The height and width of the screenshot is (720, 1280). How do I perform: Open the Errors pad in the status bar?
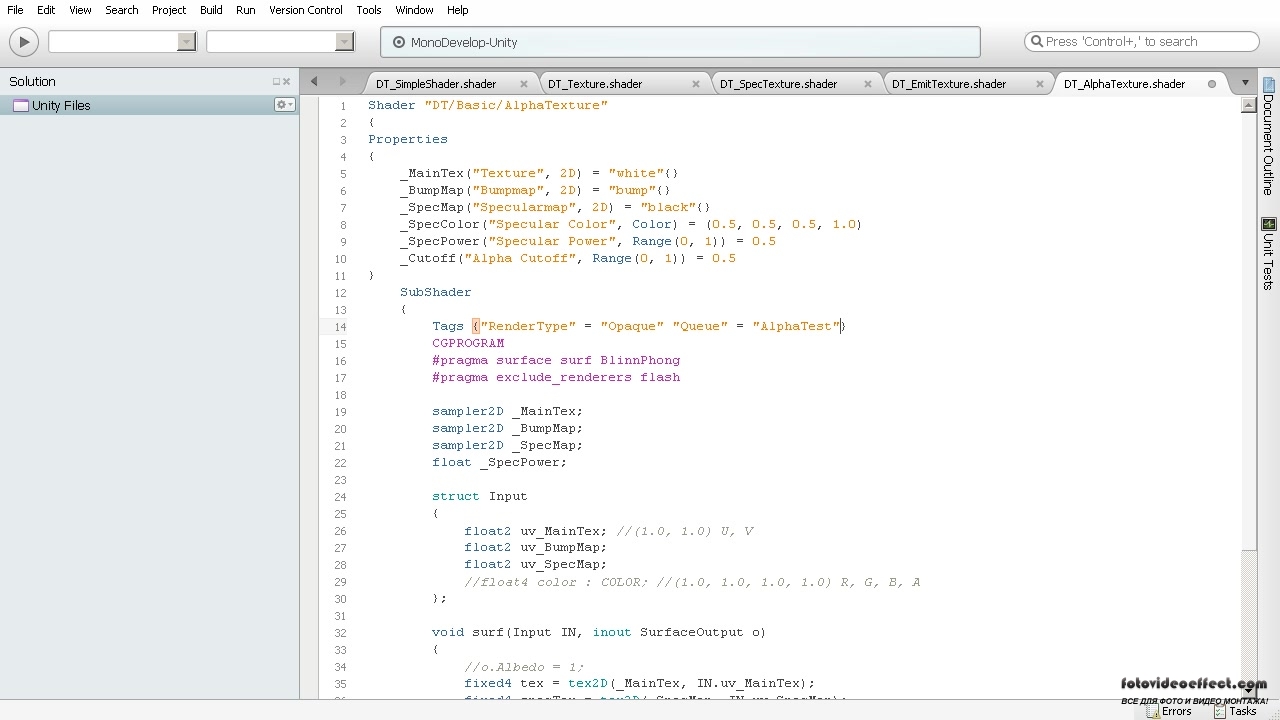tap(1168, 711)
